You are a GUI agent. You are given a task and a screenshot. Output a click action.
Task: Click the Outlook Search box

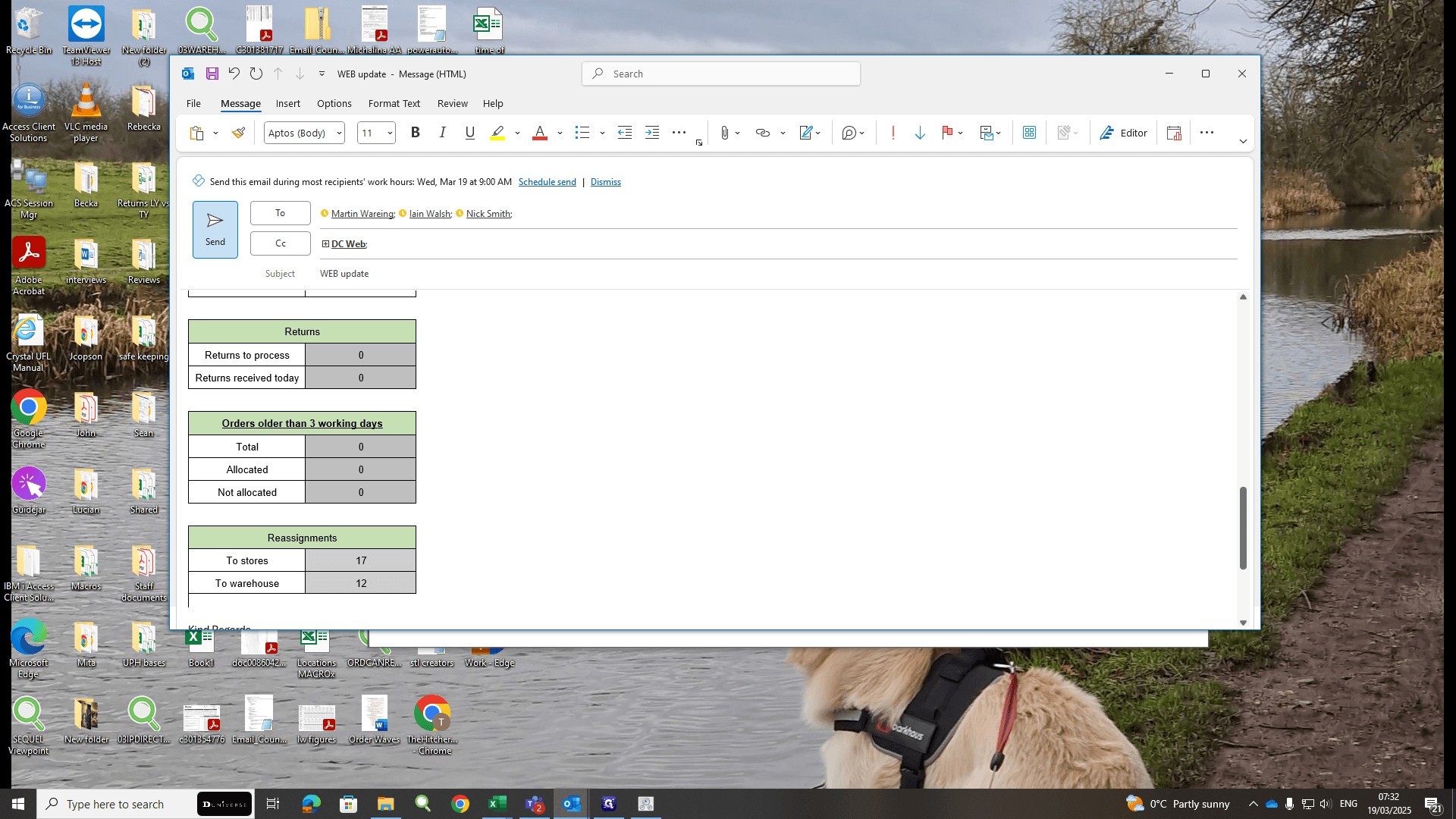tap(721, 74)
